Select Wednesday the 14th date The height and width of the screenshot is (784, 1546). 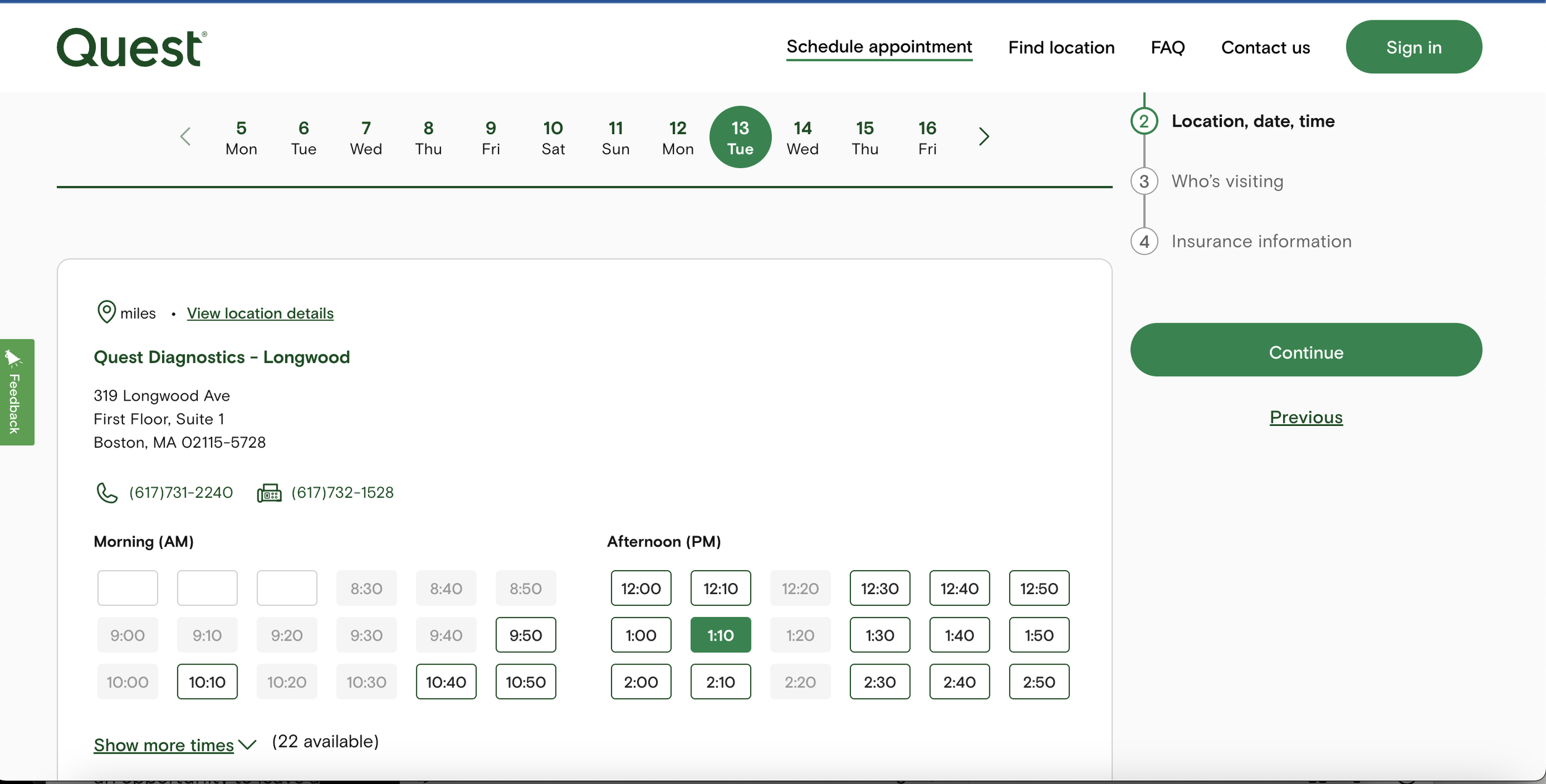point(802,137)
